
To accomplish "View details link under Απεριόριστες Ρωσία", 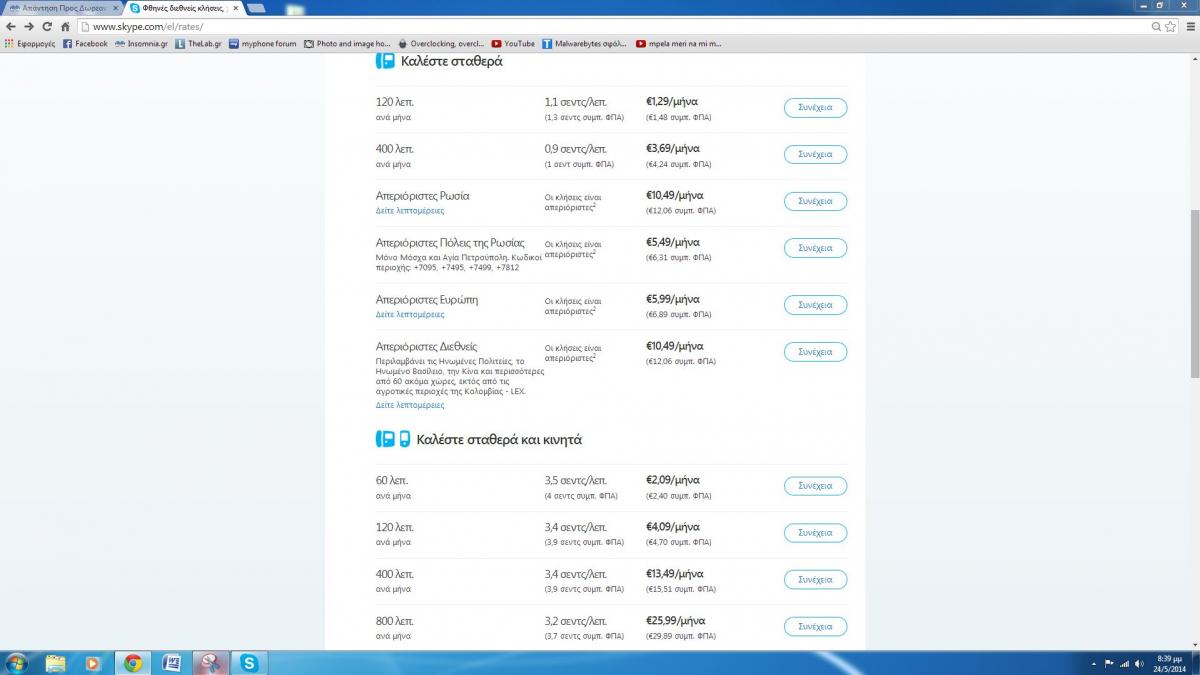I will click(410, 211).
